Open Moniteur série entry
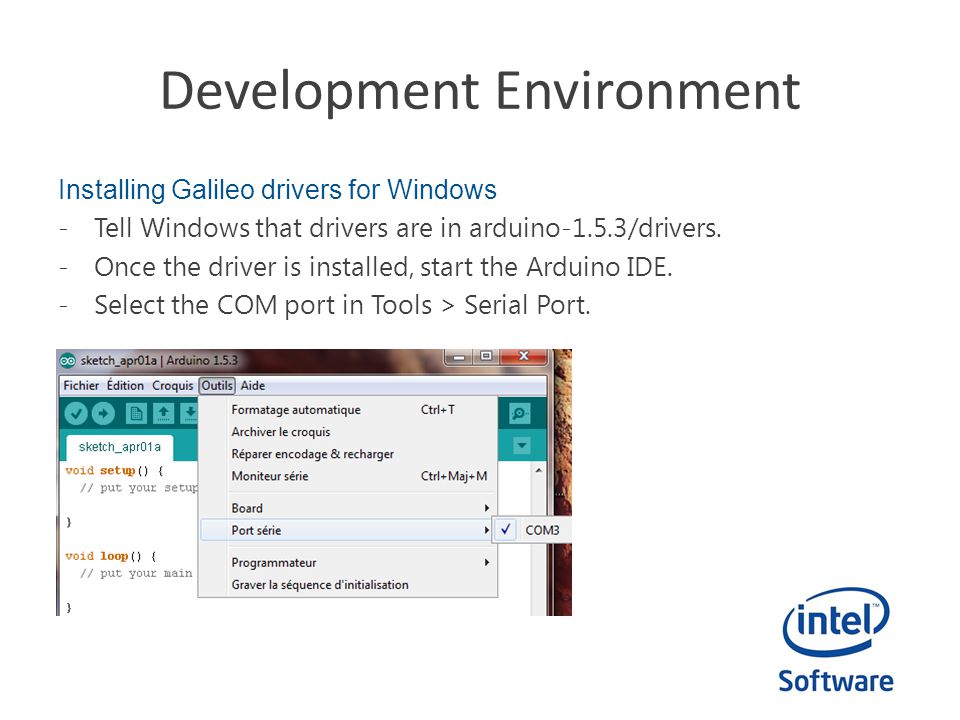 348,476
